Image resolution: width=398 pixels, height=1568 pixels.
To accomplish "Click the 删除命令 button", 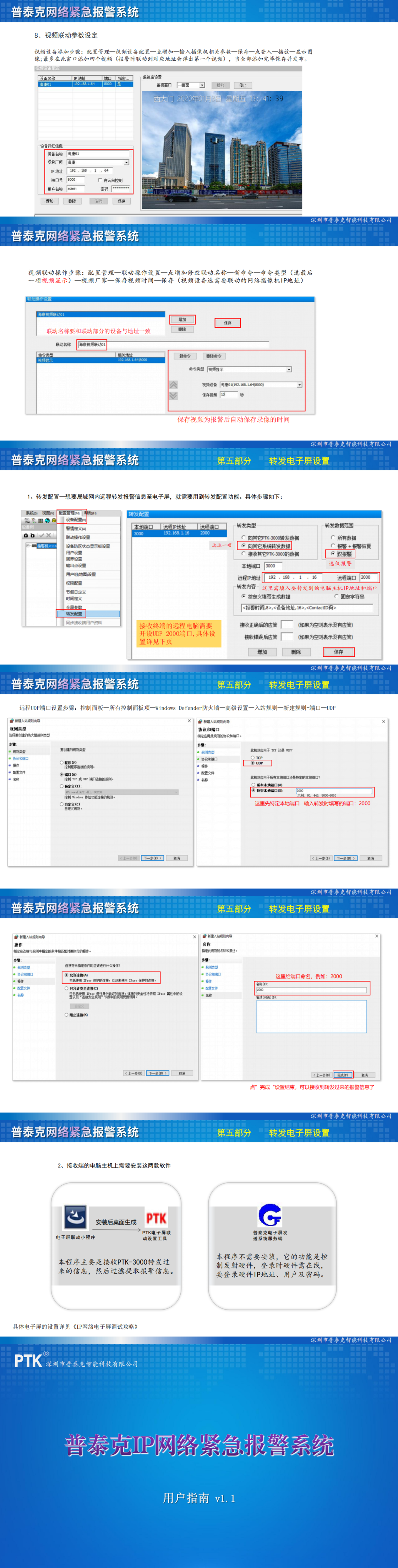I will tap(214, 356).
